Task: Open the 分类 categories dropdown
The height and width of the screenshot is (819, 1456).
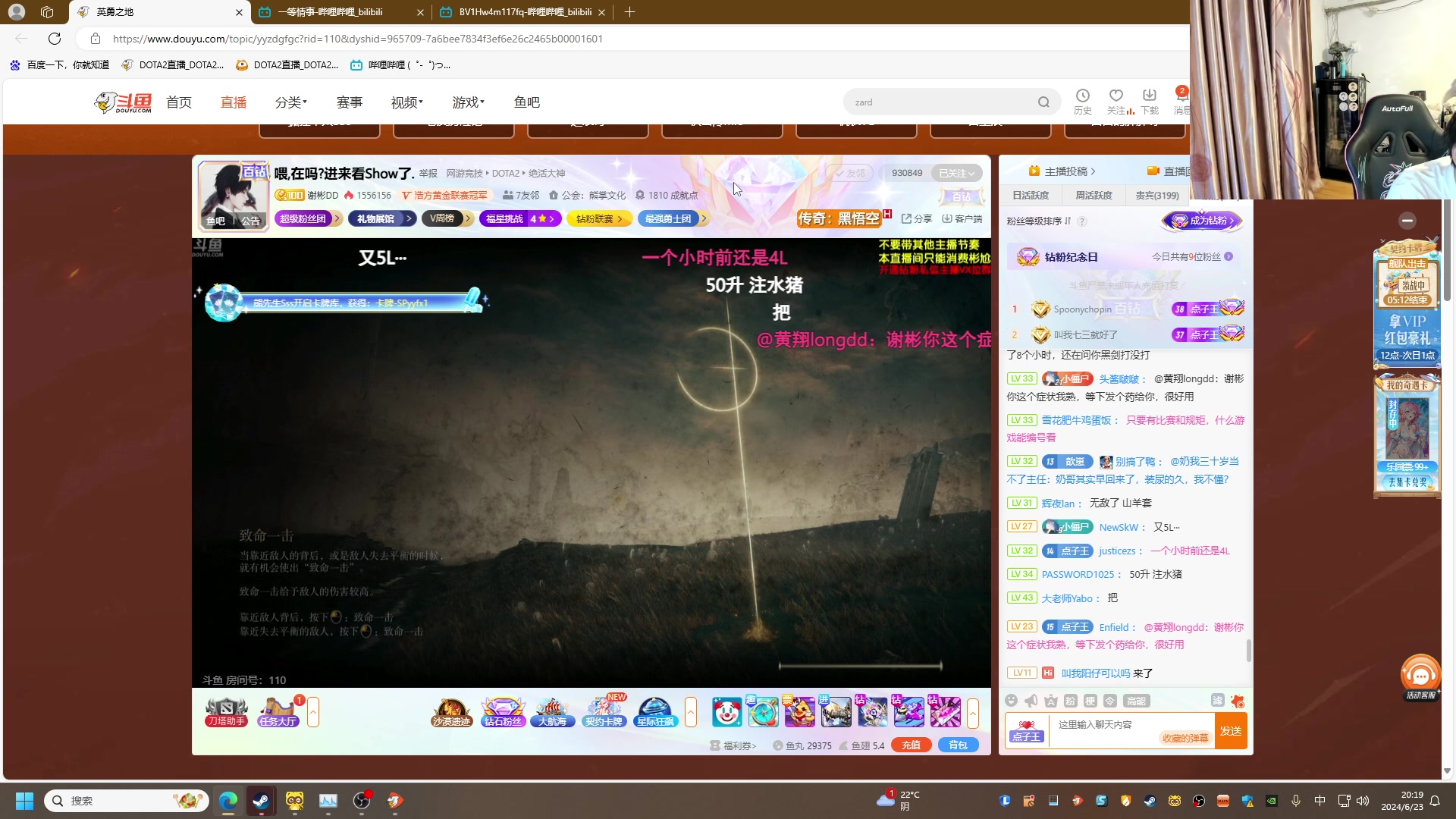Action: pyautogui.click(x=290, y=102)
